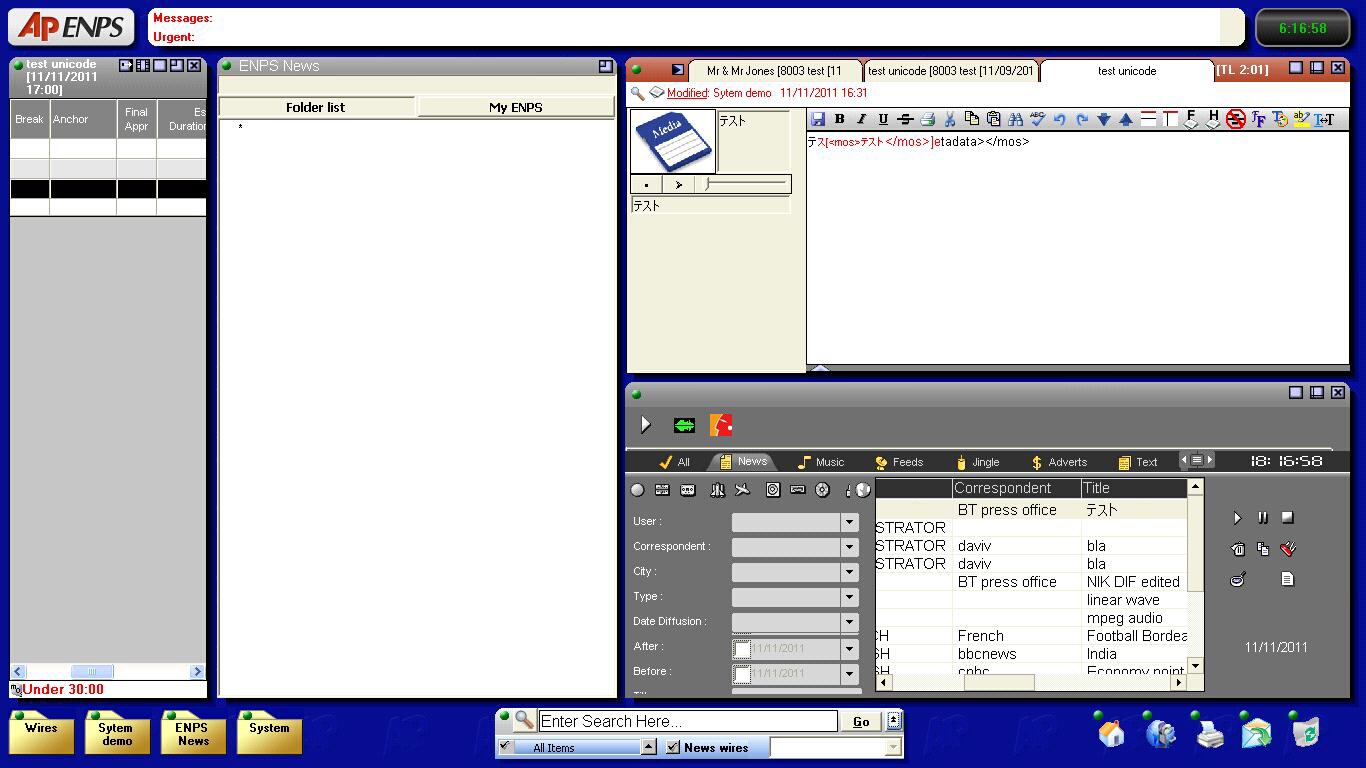Viewport: 1366px width, 768px height.
Task: Click the scissors Cut icon
Action: click(949, 119)
